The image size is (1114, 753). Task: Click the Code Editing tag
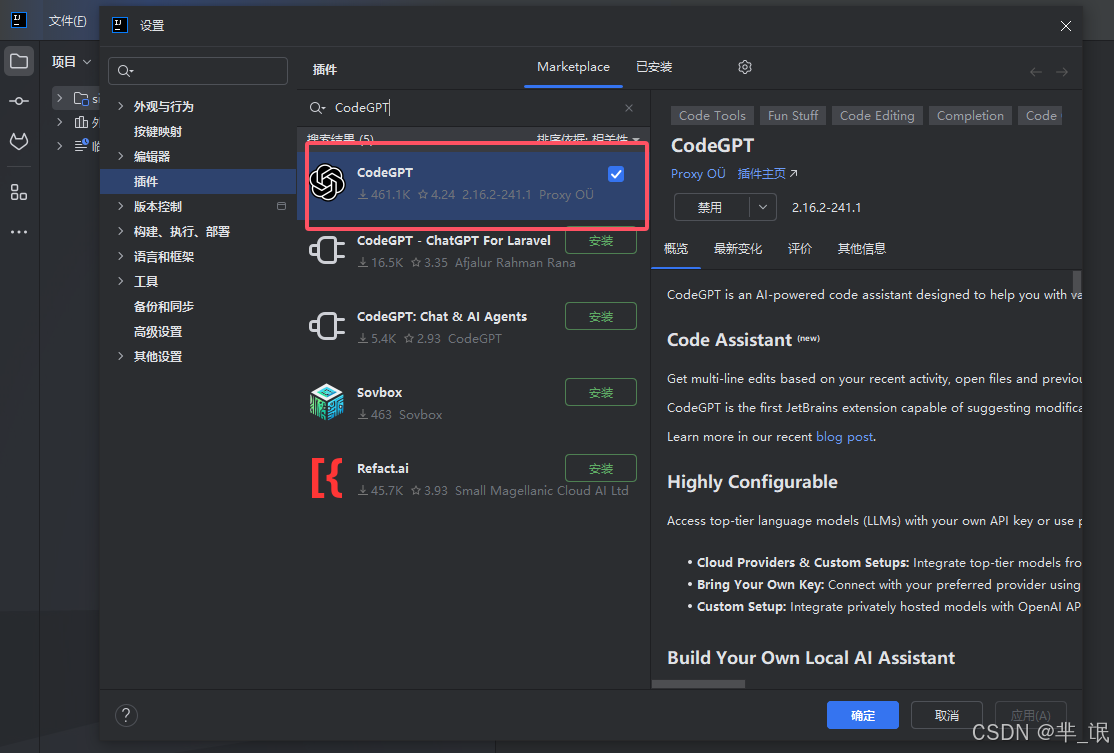(877, 116)
